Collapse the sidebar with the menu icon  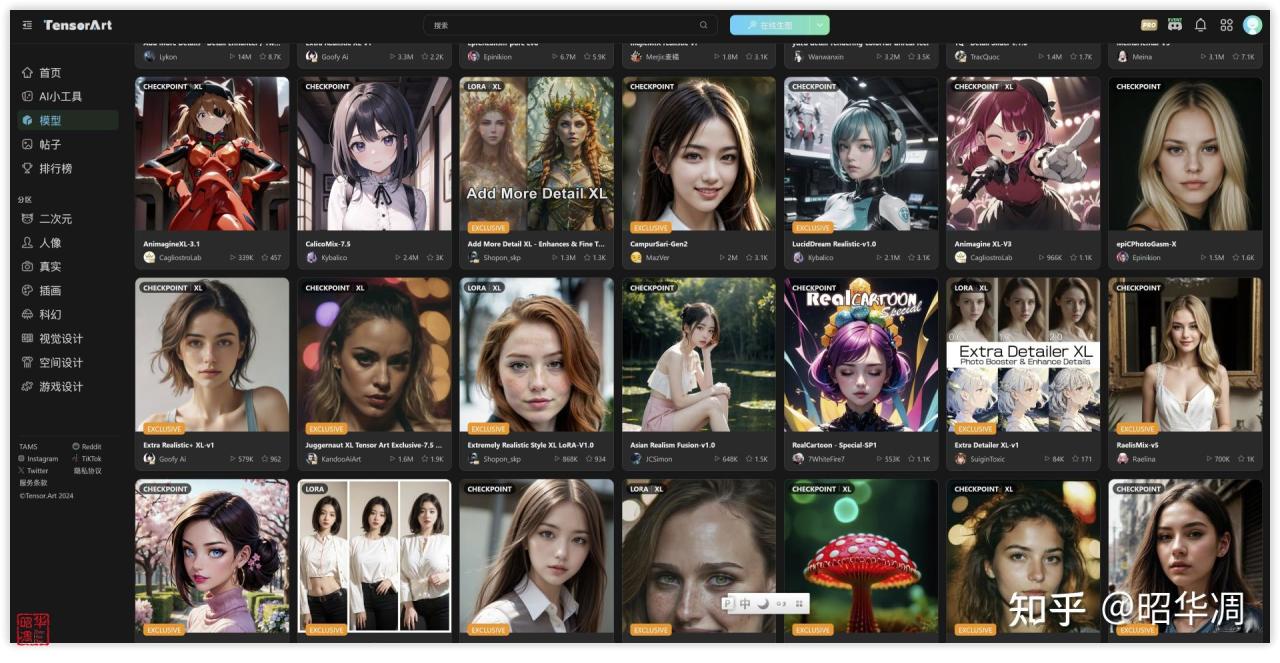[x=27, y=25]
